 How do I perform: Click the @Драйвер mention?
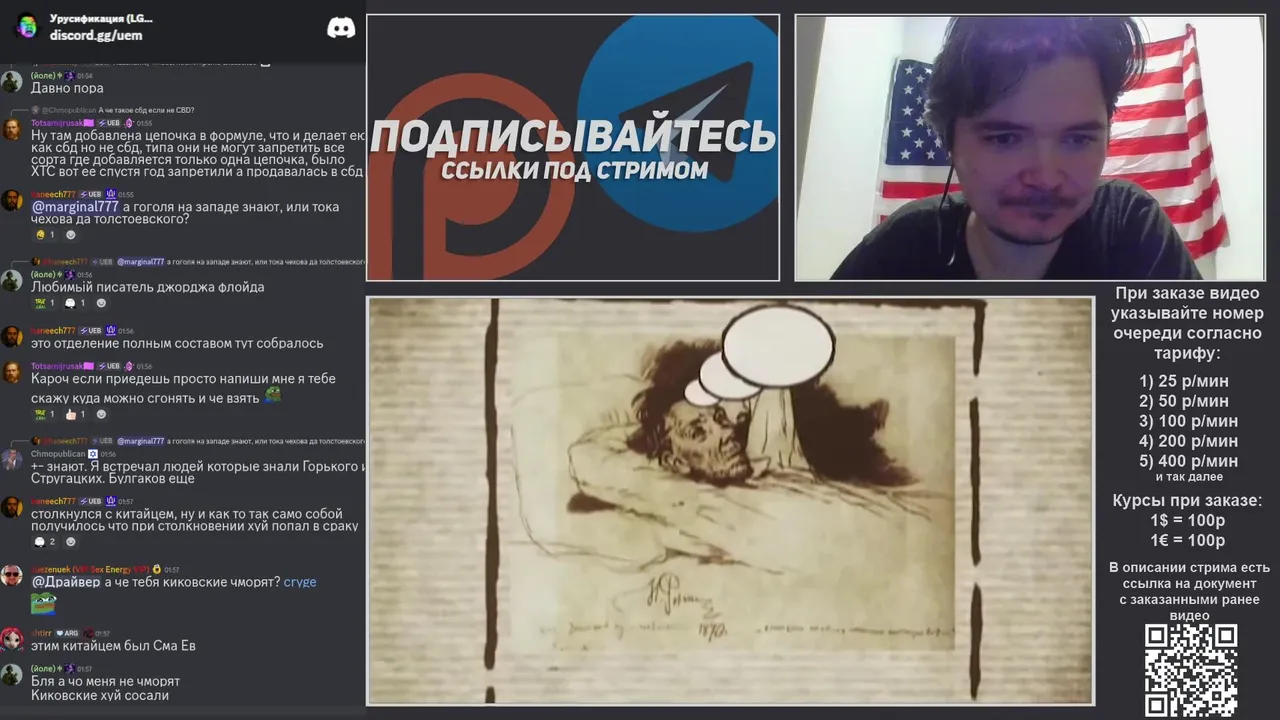(x=66, y=581)
